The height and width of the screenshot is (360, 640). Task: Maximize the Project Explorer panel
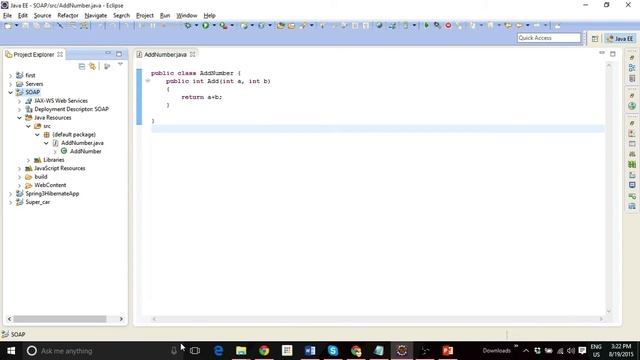click(x=119, y=54)
